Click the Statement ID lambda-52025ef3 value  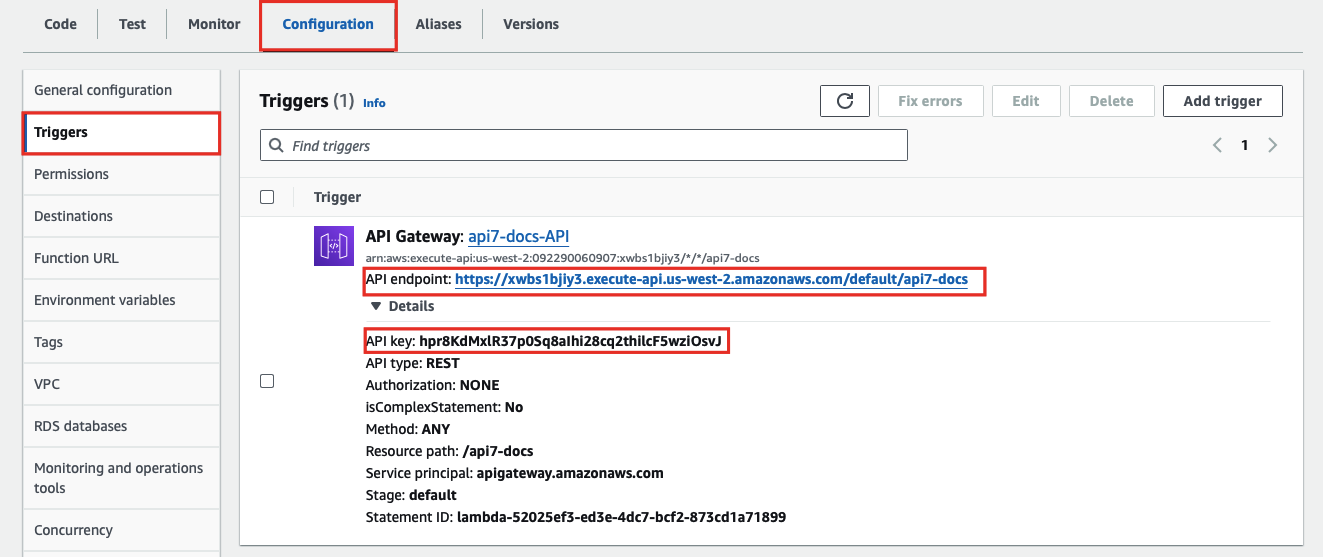click(621, 518)
